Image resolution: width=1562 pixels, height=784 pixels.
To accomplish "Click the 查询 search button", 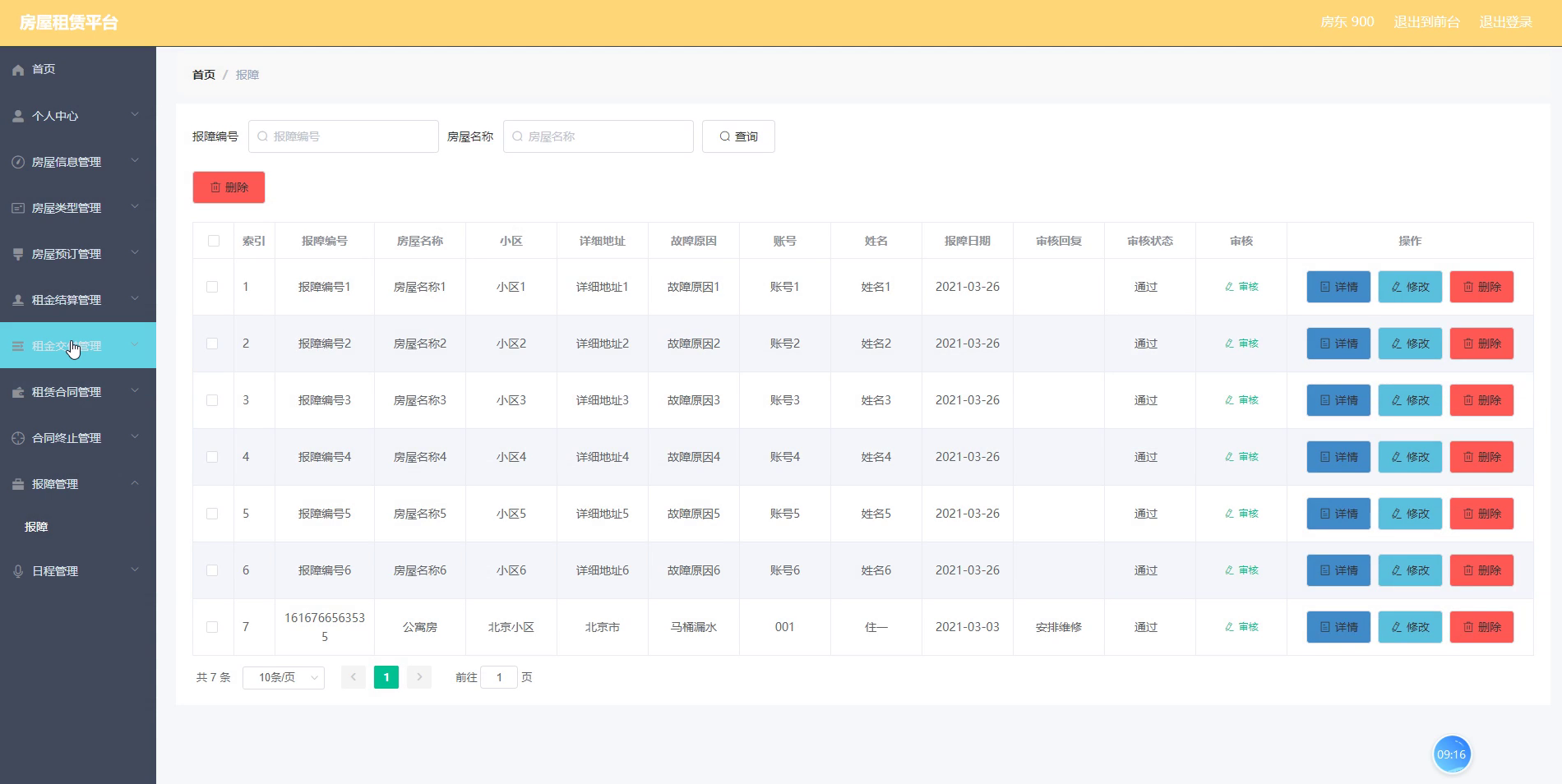I will point(738,136).
